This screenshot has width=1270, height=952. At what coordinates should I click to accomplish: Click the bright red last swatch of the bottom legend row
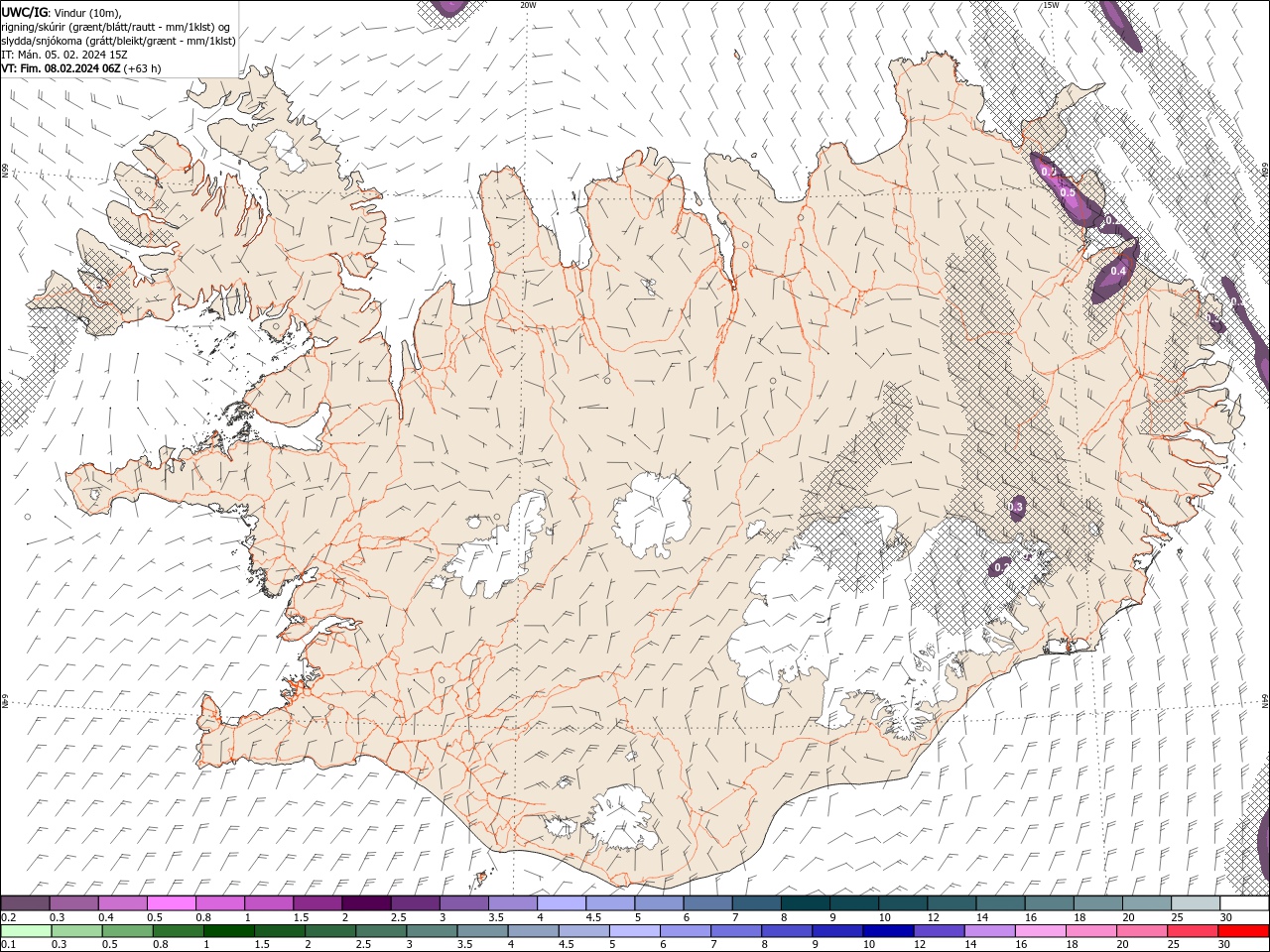[1244, 931]
